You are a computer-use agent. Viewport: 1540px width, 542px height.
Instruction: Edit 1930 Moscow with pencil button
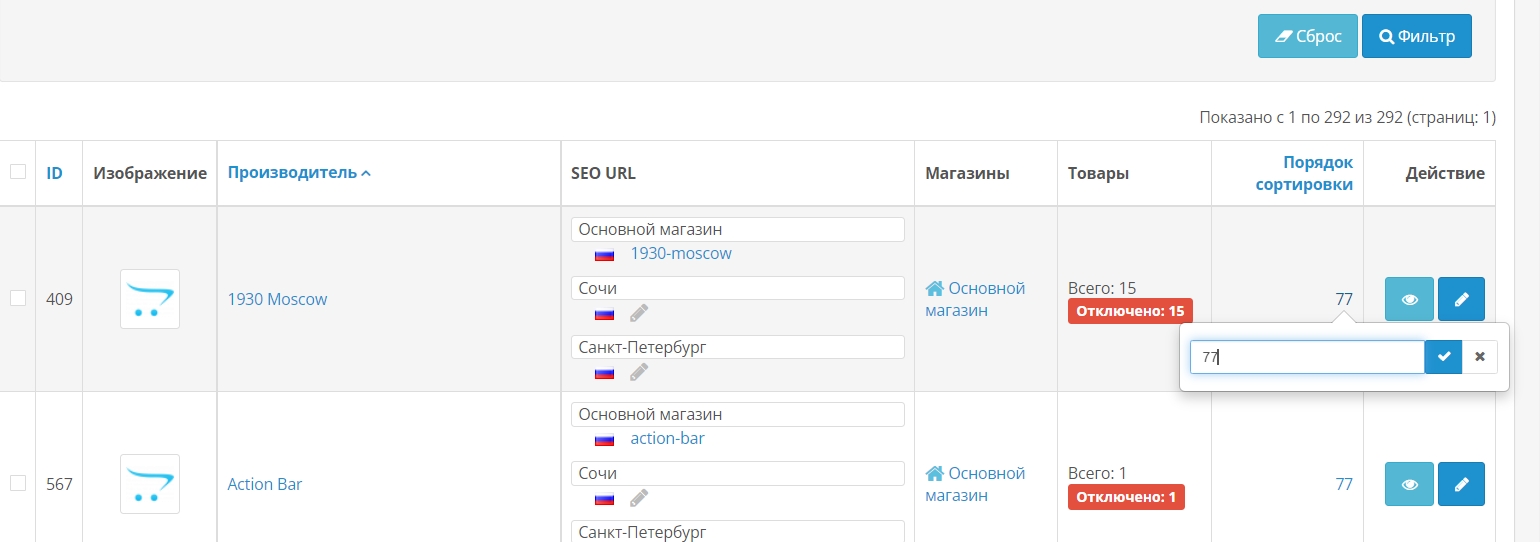(x=1461, y=299)
